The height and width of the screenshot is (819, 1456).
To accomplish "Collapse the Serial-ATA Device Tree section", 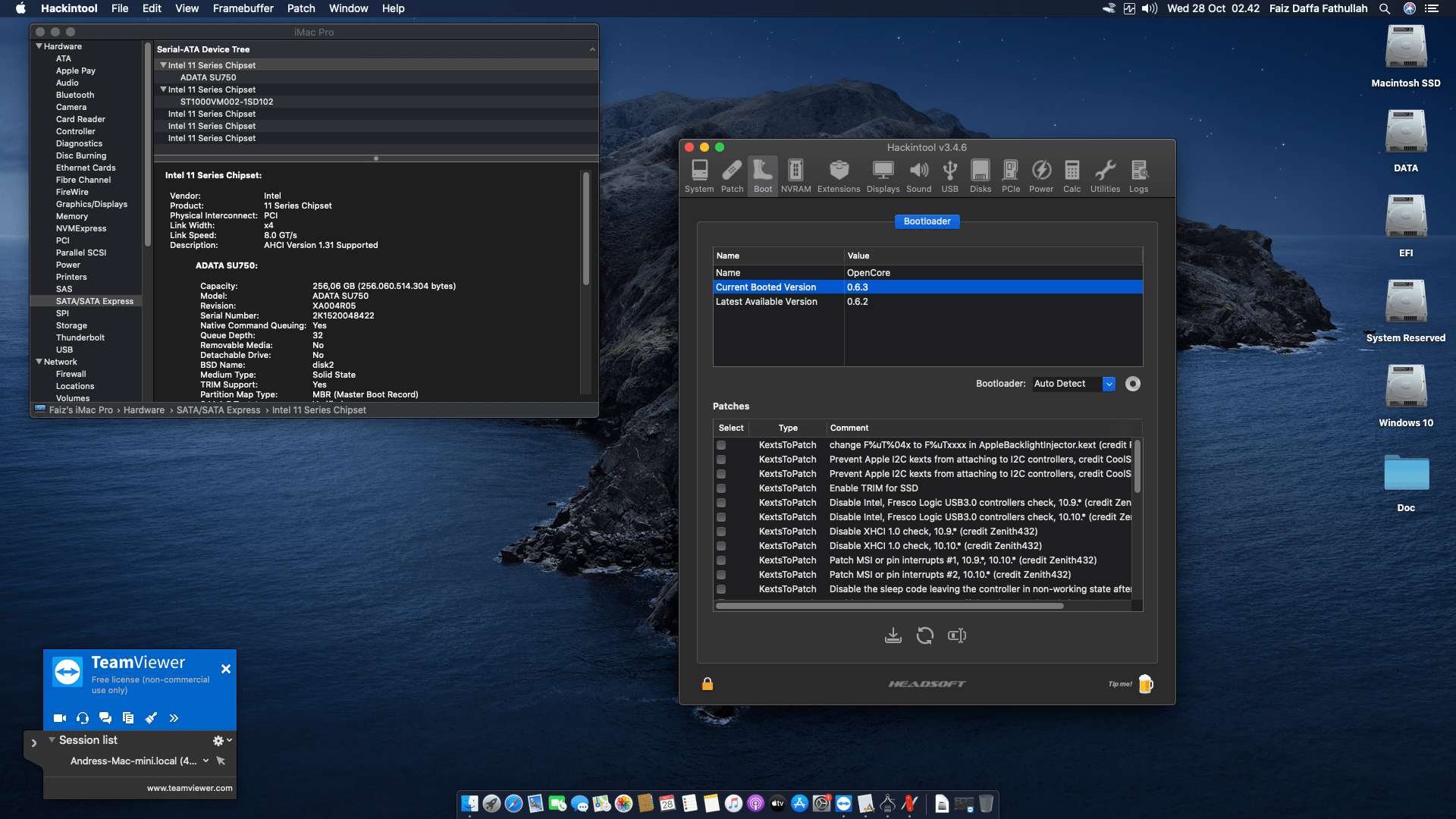I will tap(593, 49).
